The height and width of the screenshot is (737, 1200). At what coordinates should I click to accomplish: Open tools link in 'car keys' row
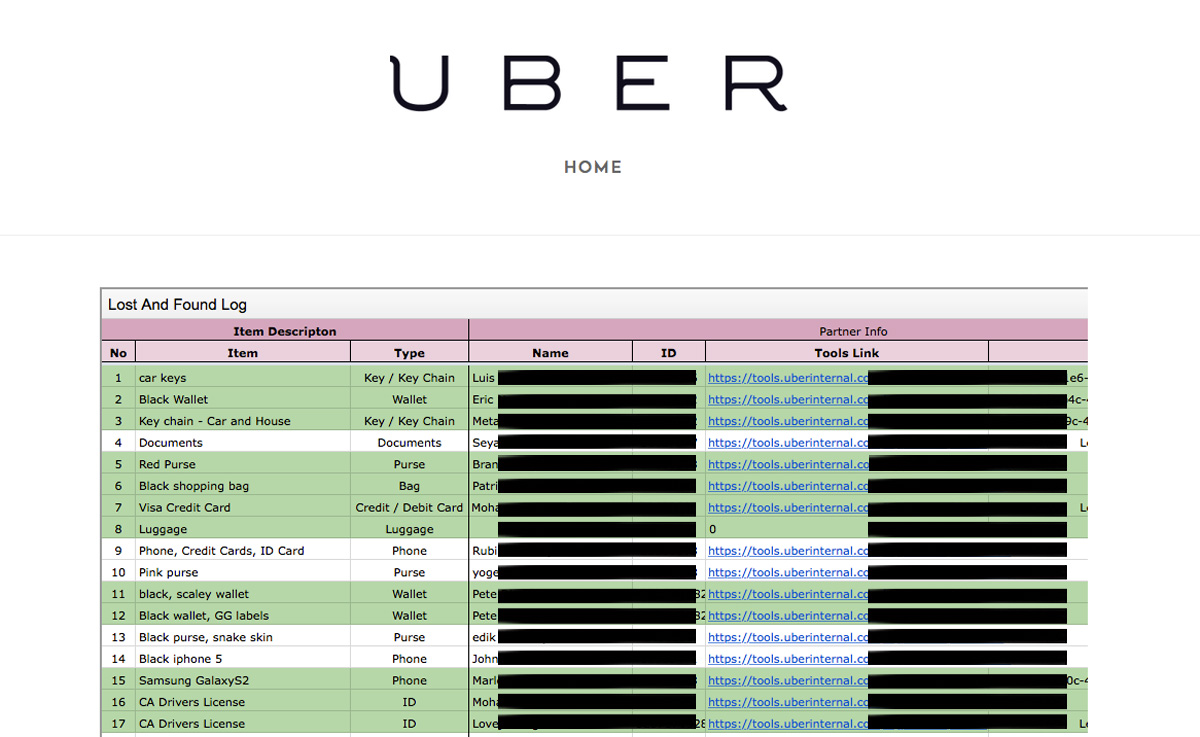click(x=788, y=378)
